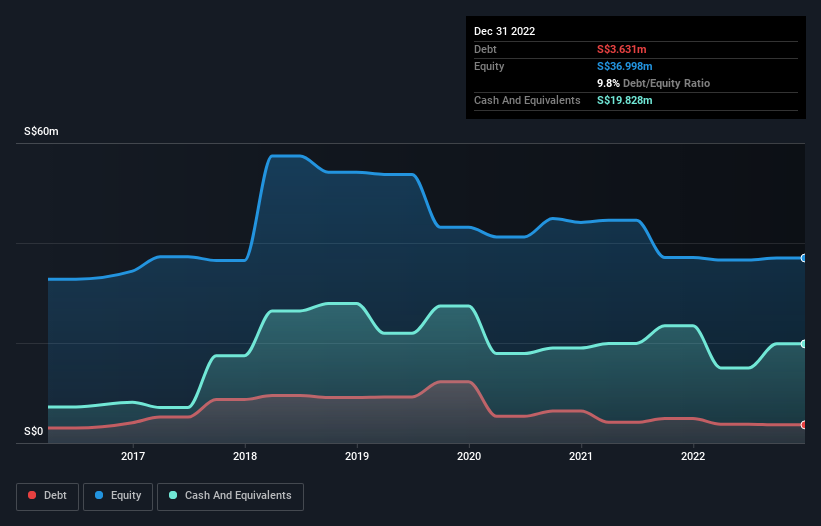Click the S$3.631m debt value
The height and width of the screenshot is (526, 821).
[622, 49]
